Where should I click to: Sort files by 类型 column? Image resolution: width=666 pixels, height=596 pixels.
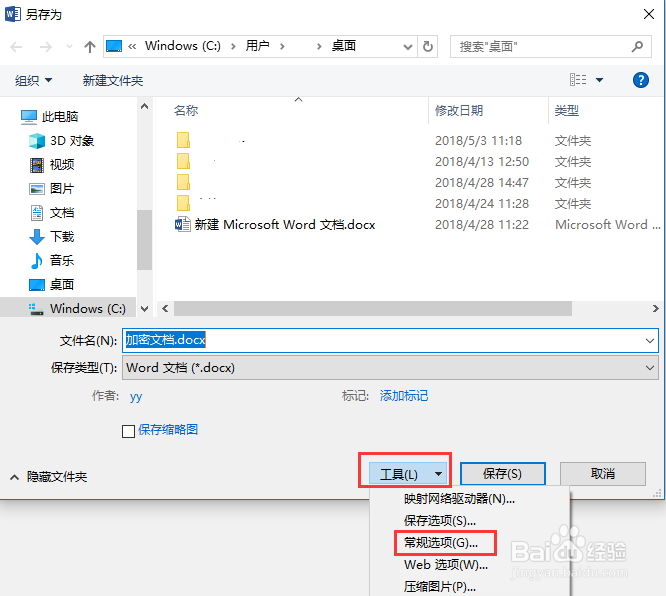567,110
